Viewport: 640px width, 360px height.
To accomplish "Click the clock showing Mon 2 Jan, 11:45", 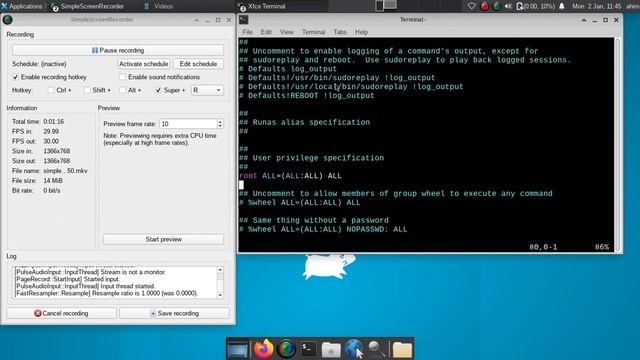I will pyautogui.click(x=596, y=6).
